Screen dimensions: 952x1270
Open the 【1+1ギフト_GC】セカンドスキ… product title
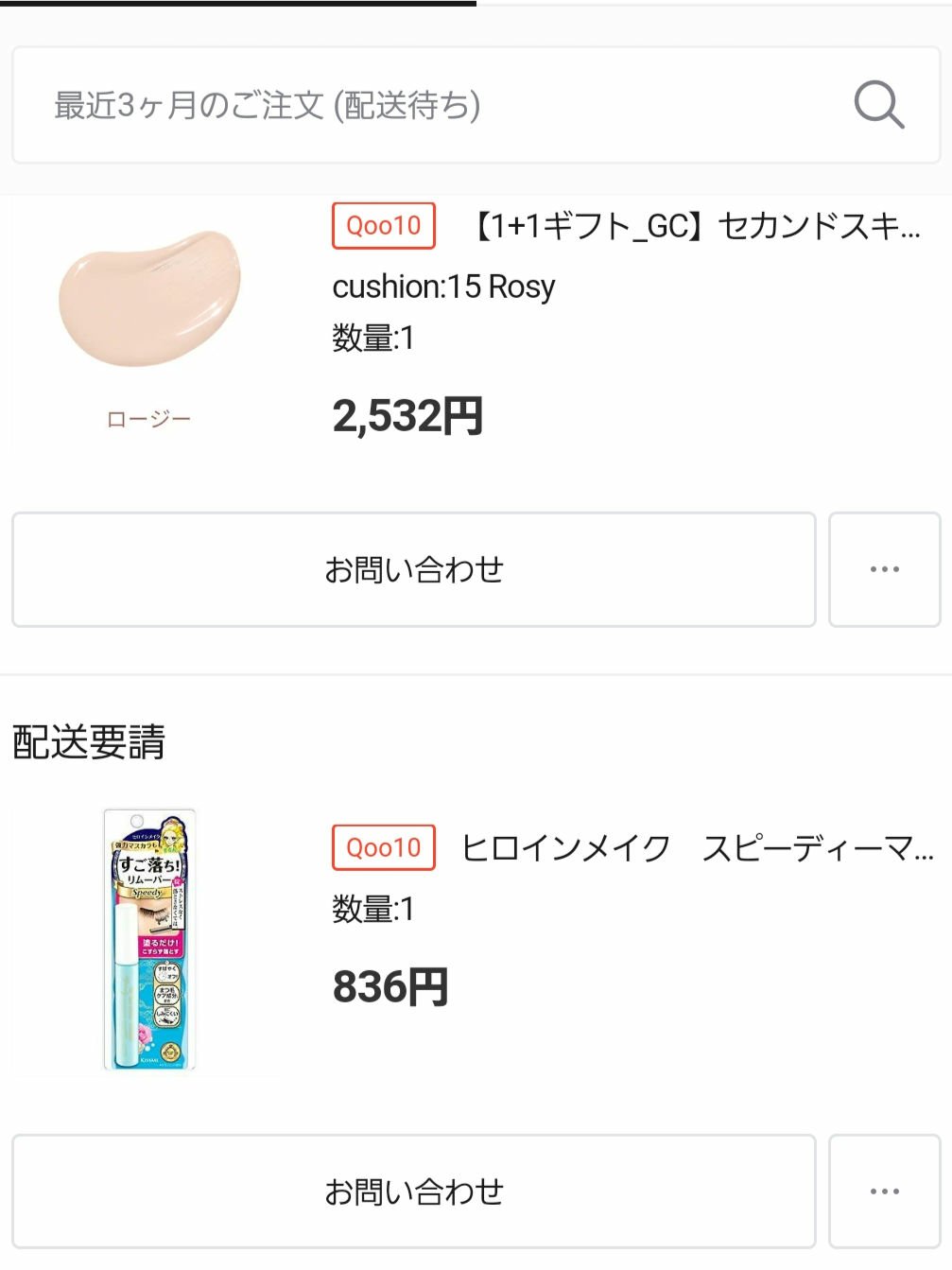point(695,226)
